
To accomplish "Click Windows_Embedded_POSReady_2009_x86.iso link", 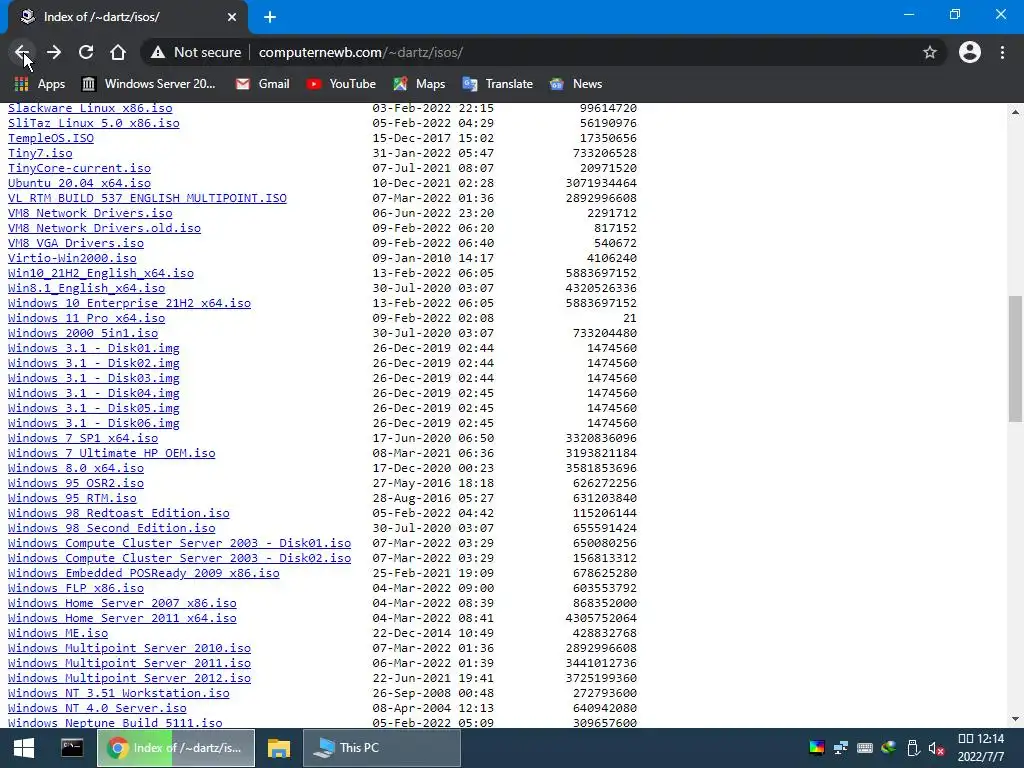I will [x=144, y=573].
